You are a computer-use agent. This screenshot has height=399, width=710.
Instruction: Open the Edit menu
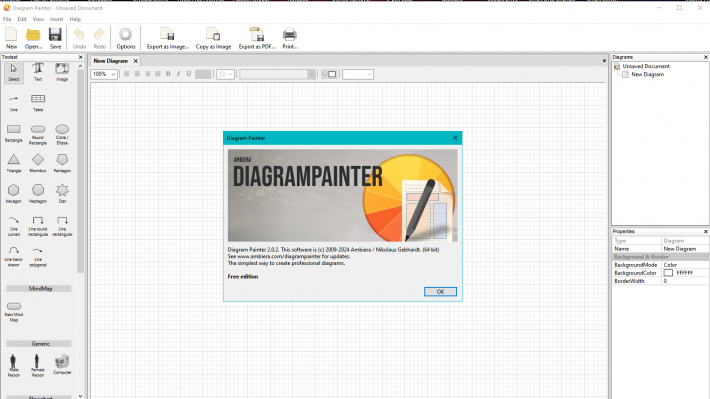(22, 19)
